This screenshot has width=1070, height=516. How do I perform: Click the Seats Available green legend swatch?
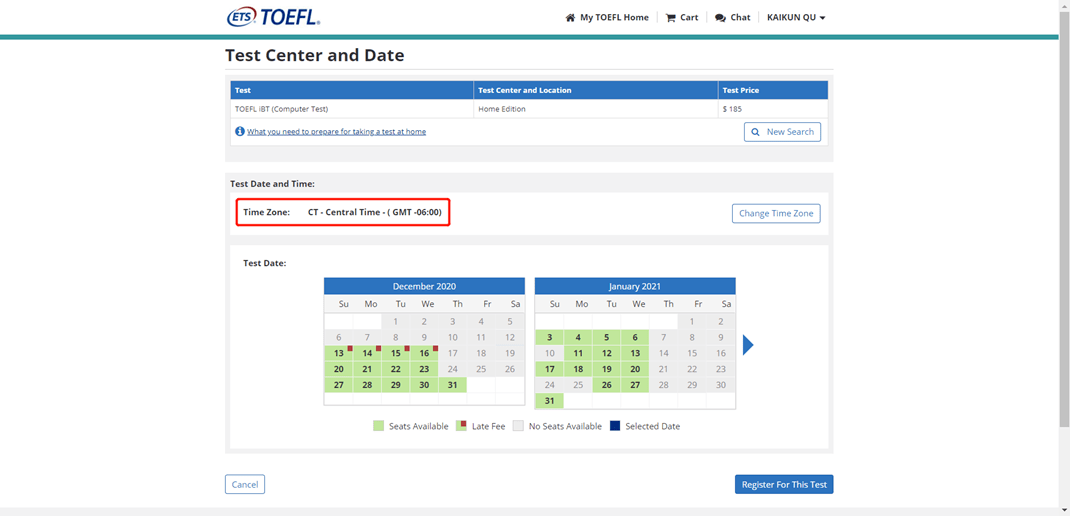click(x=378, y=426)
